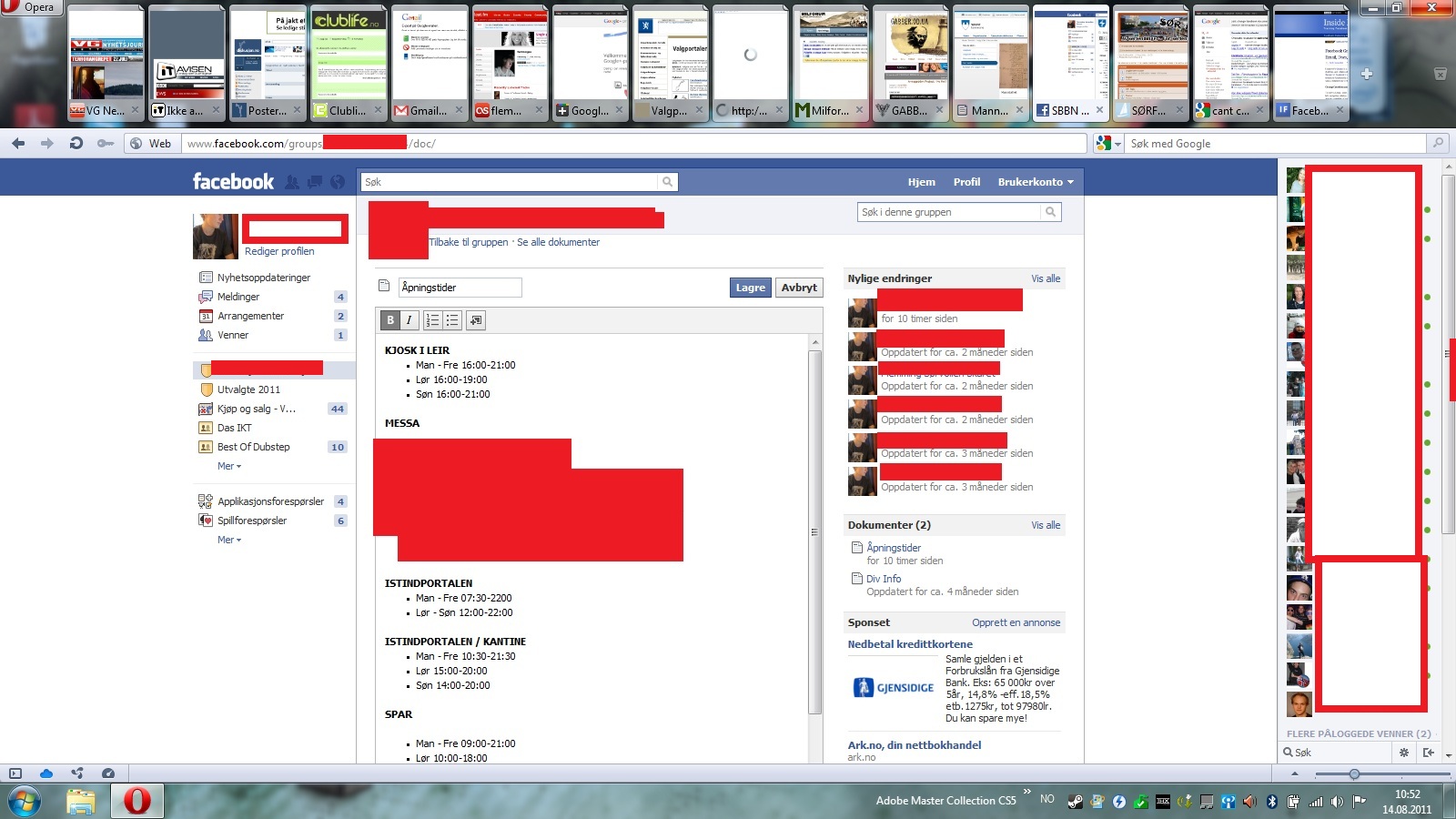The image size is (1456, 819).
Task: Click Vis alle next to Nylige endringer
Action: [1046, 278]
